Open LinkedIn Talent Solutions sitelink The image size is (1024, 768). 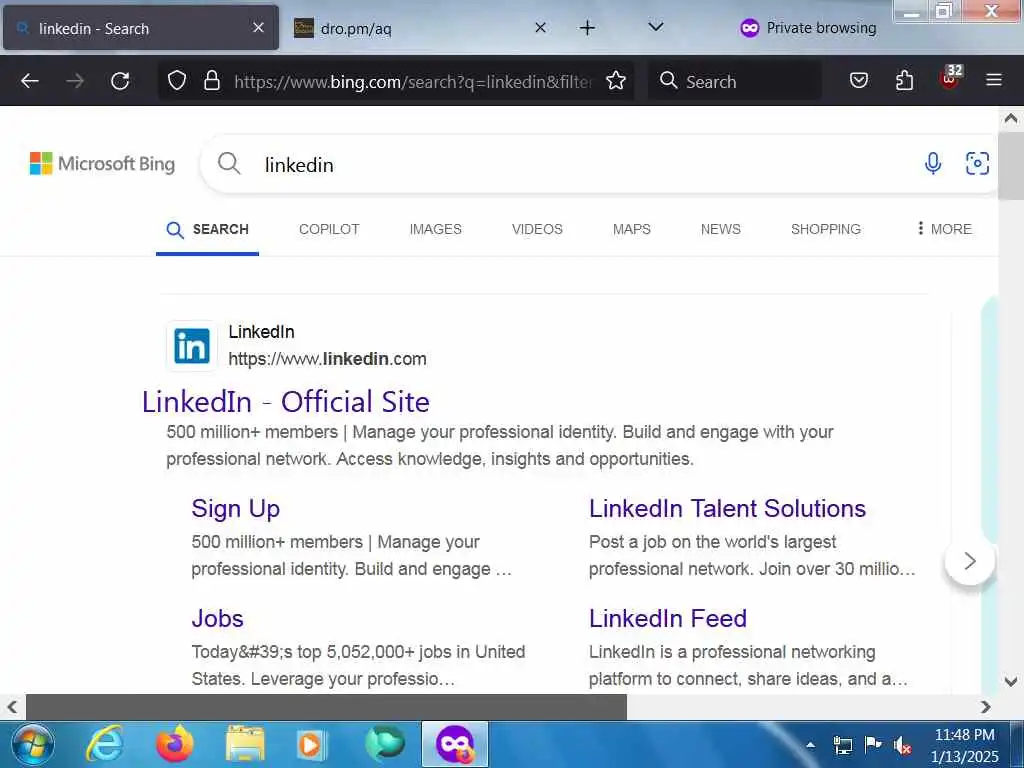click(x=727, y=509)
